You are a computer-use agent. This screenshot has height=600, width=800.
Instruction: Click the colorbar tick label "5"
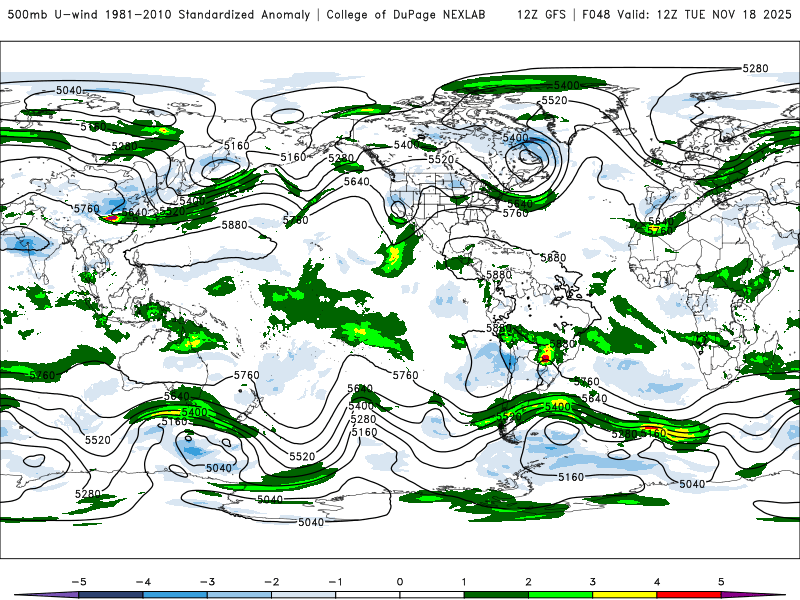(721, 582)
